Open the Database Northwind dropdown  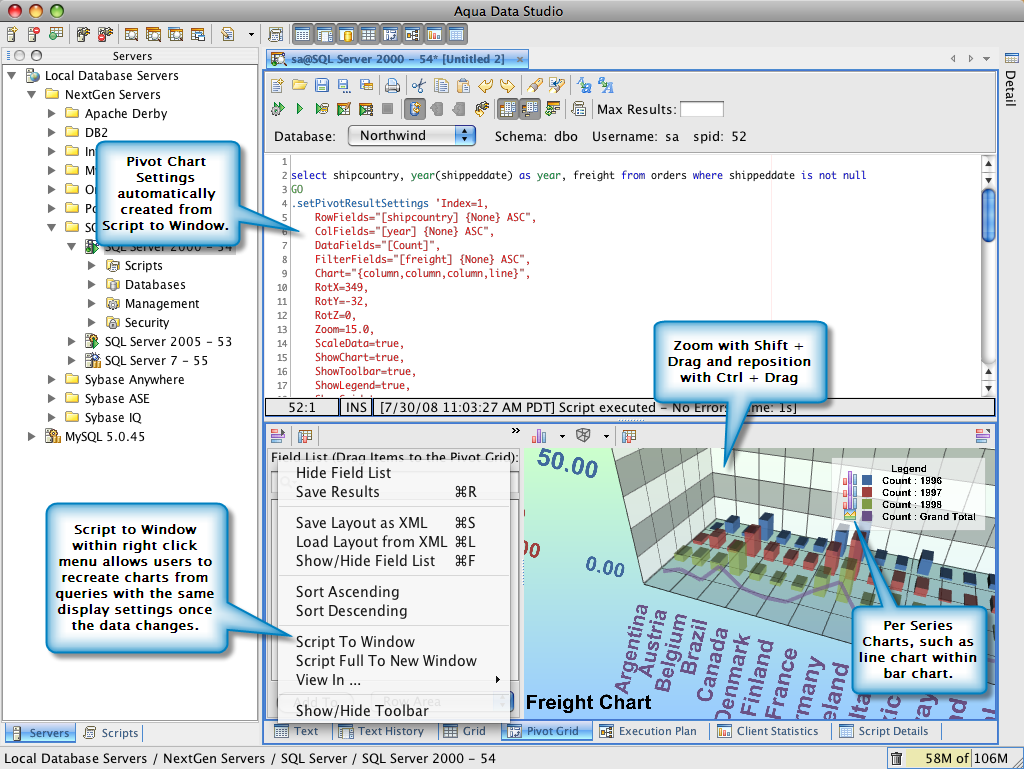[x=412, y=136]
